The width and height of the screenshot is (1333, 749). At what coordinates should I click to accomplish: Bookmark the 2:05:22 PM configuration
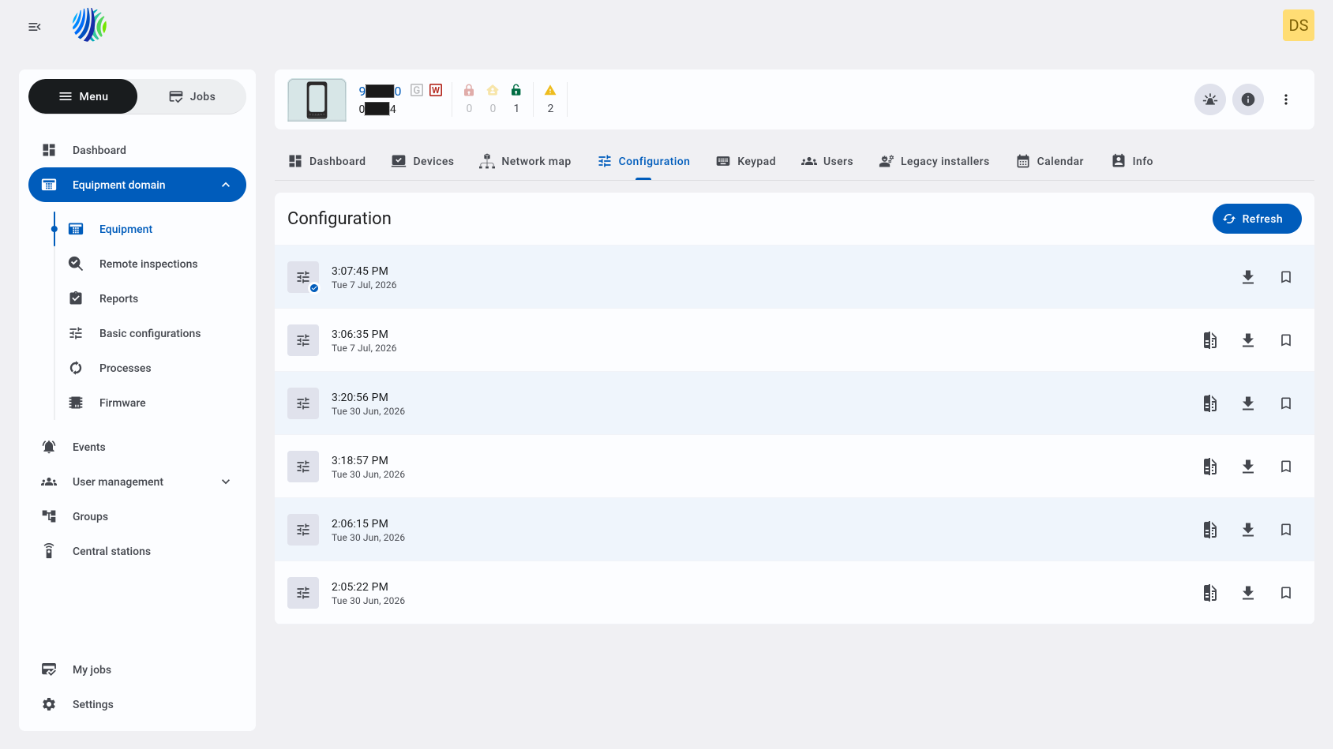pos(1286,593)
